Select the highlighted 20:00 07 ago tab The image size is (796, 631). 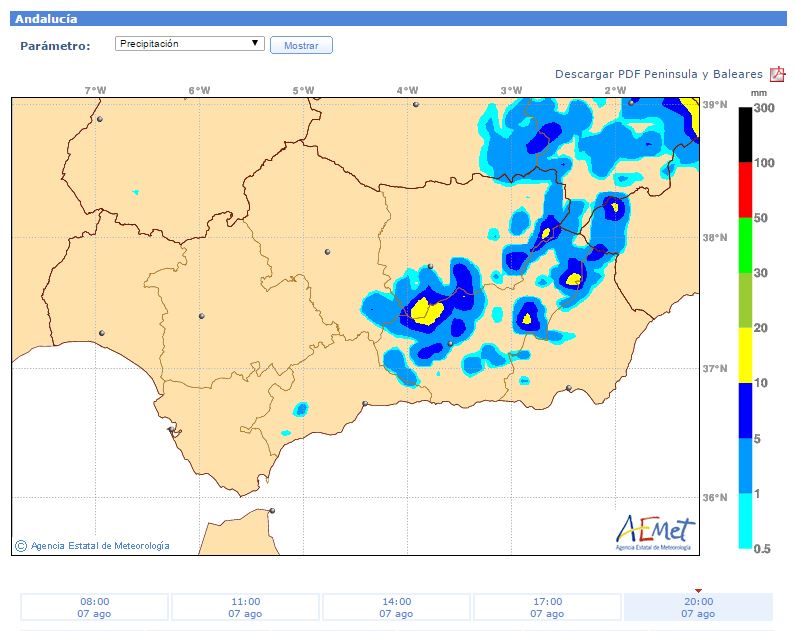coord(698,607)
